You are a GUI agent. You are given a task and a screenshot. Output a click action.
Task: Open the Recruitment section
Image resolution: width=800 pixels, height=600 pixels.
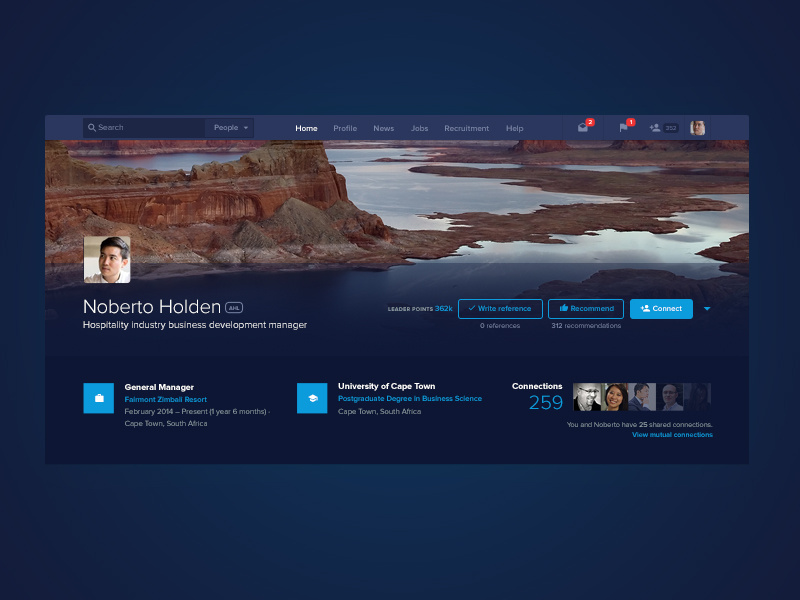click(x=466, y=128)
